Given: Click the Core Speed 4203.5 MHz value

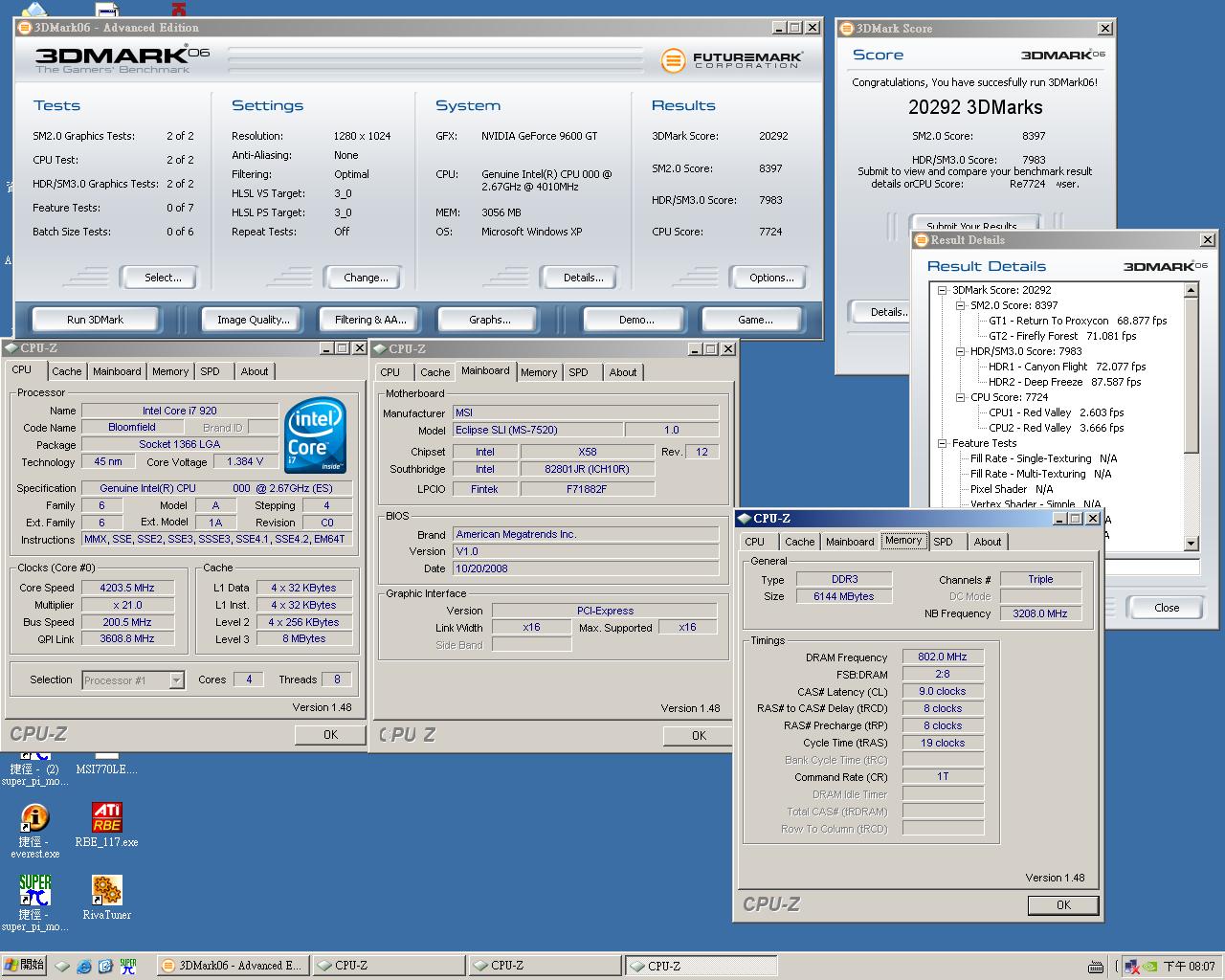Looking at the screenshot, I should (x=127, y=588).
